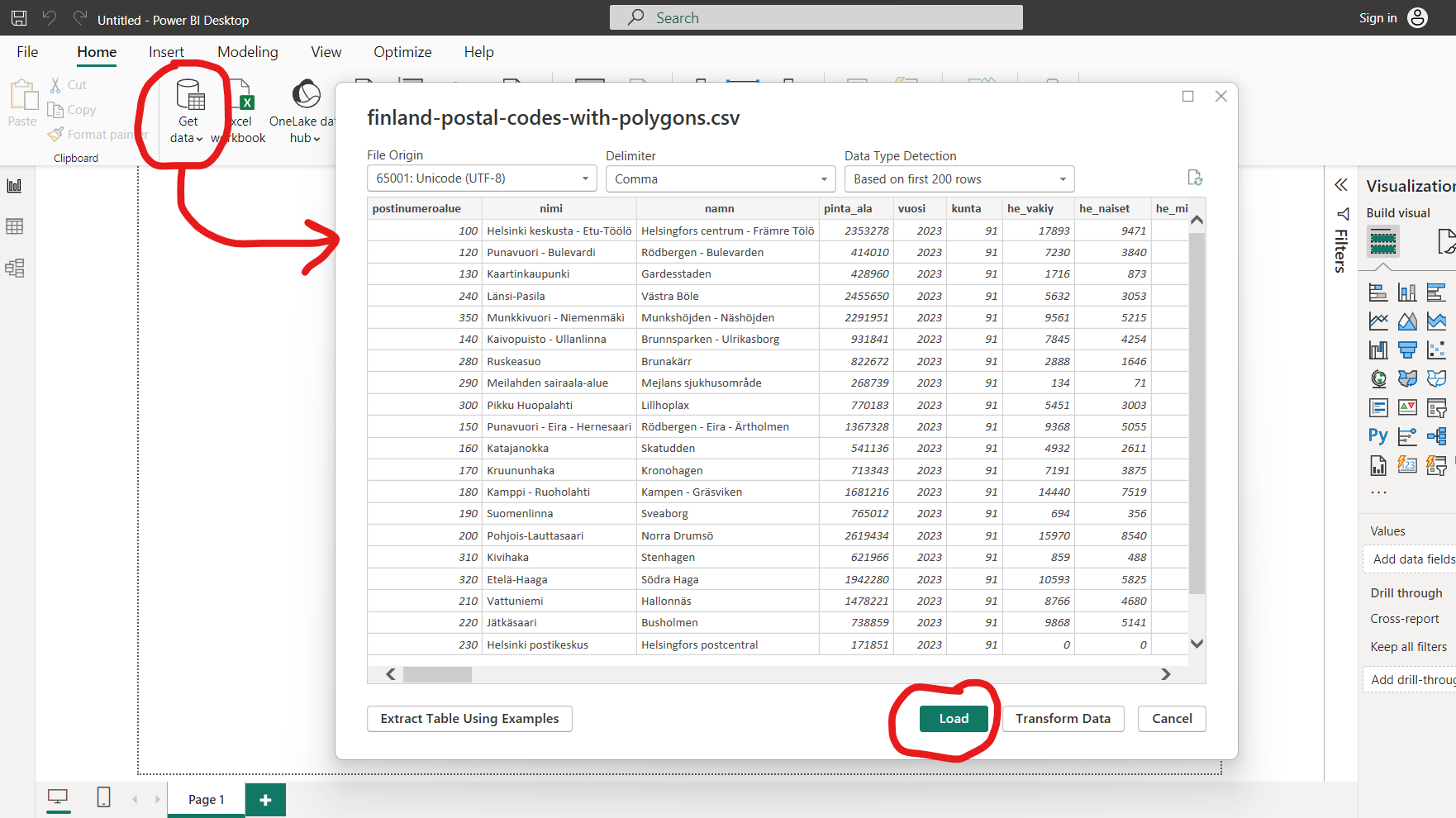1456x818 pixels.
Task: Select the Optimize ribbon tab
Action: point(402,52)
